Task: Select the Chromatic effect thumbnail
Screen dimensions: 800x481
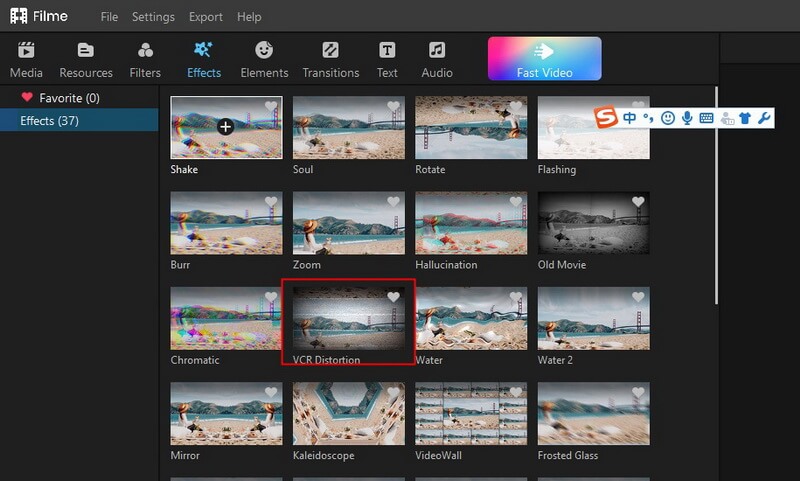Action: (x=226, y=318)
